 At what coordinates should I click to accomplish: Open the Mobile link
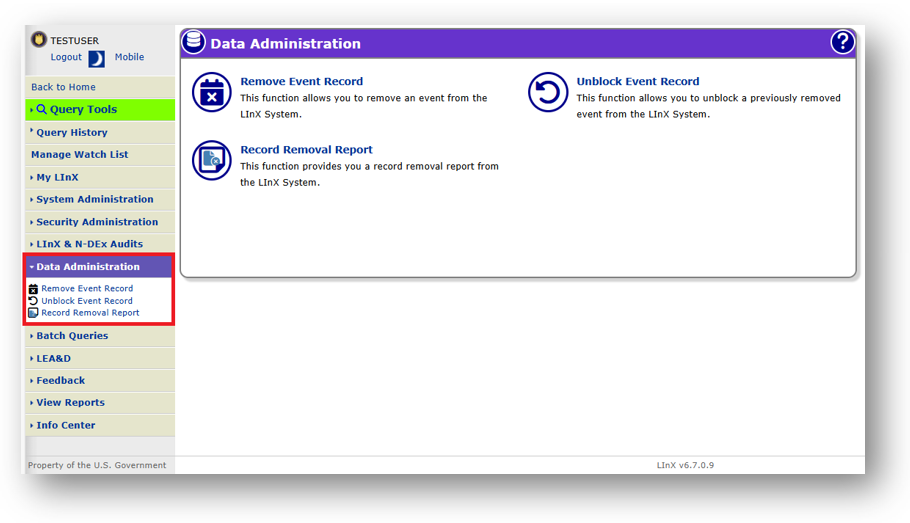coord(129,58)
